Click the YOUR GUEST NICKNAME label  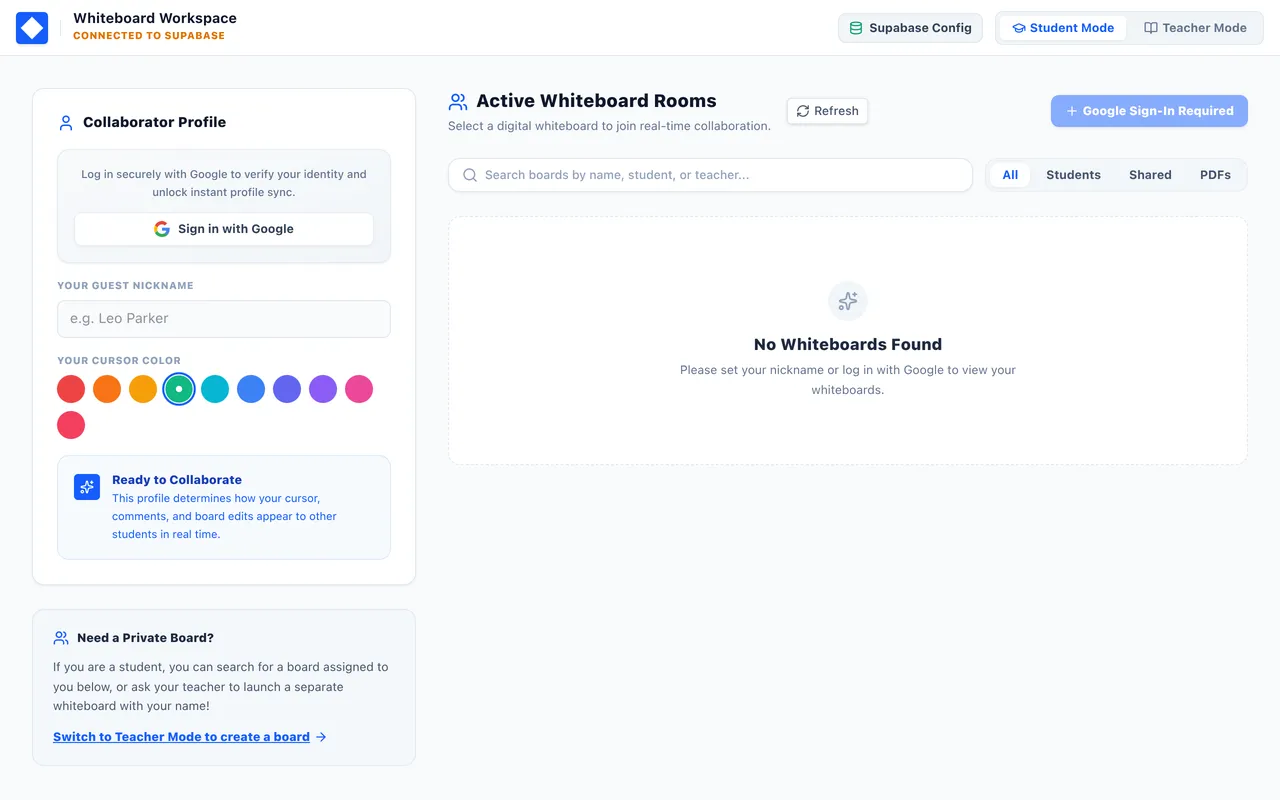tap(125, 286)
